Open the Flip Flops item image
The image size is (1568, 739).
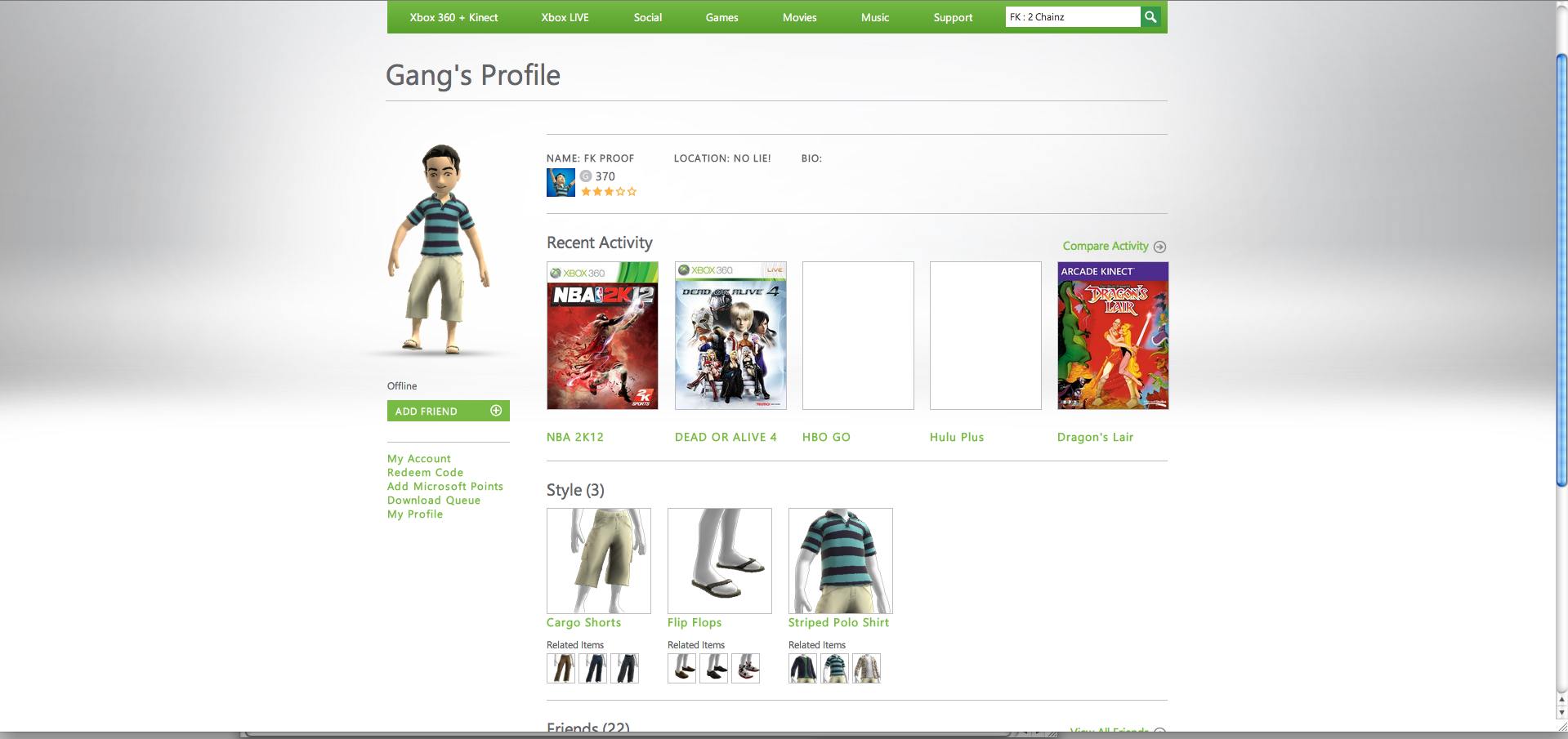point(720,561)
